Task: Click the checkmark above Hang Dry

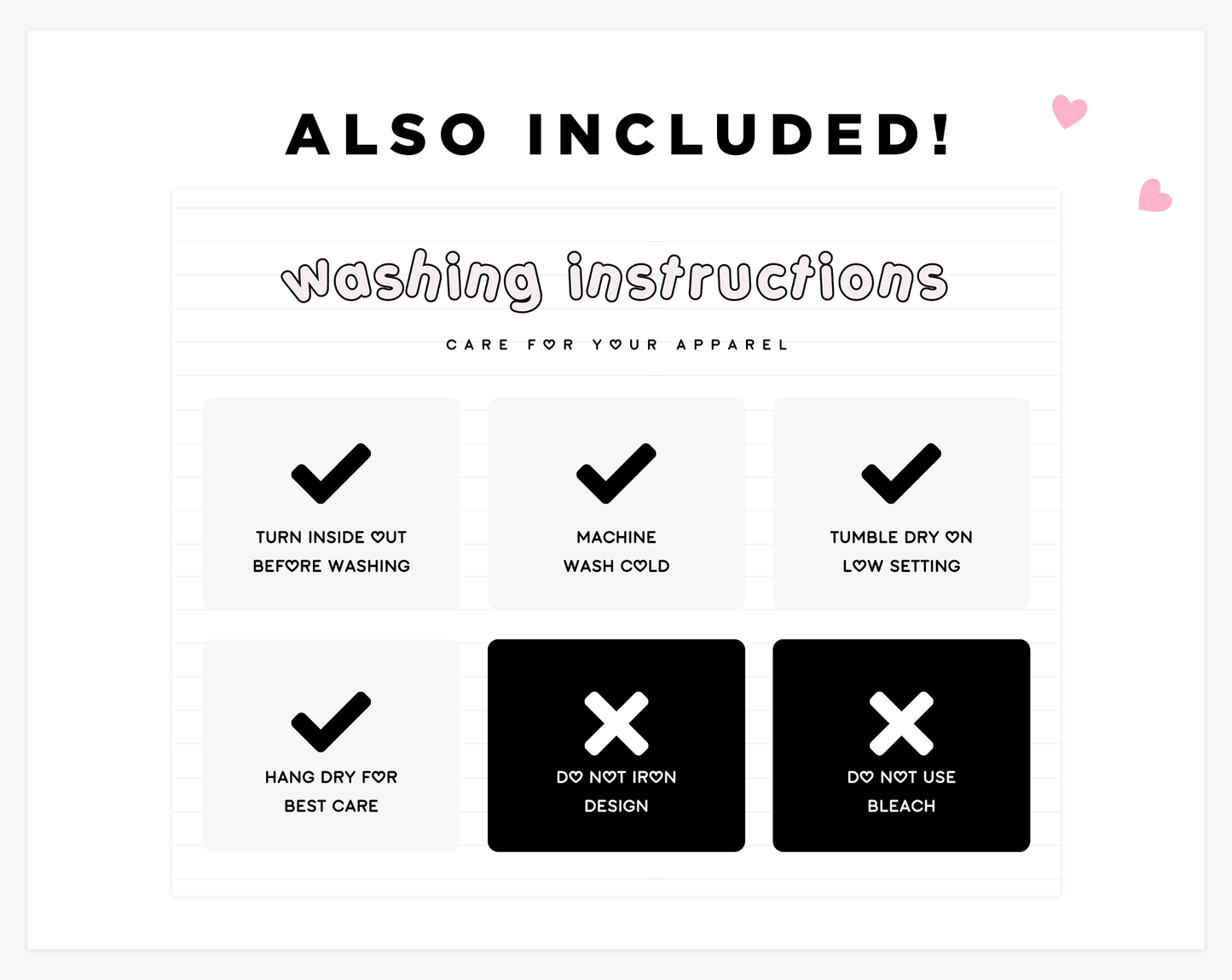Action: coord(331,721)
